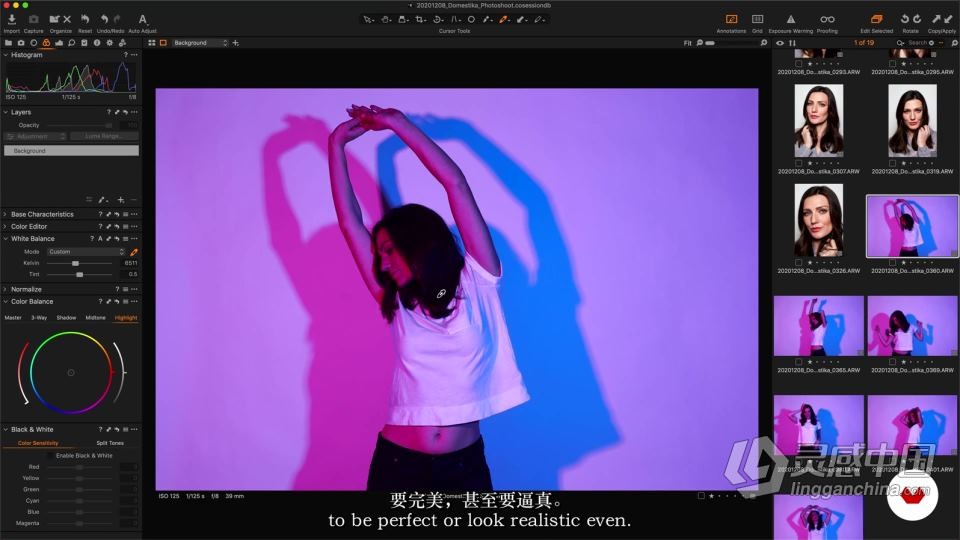Click the Copy adjustments arrow icon
Image resolution: width=960 pixels, height=540 pixels.
pos(936,20)
